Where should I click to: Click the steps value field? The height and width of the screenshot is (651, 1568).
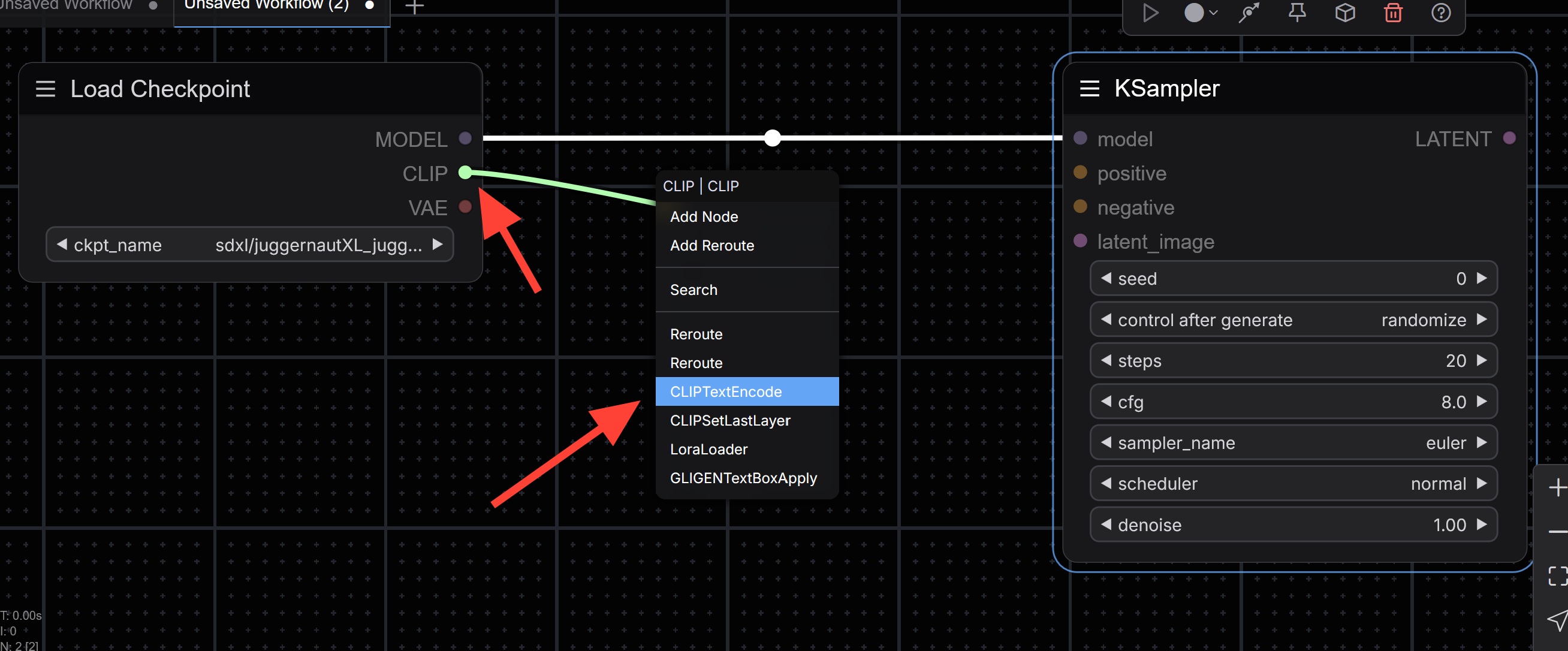pyautogui.click(x=1293, y=360)
